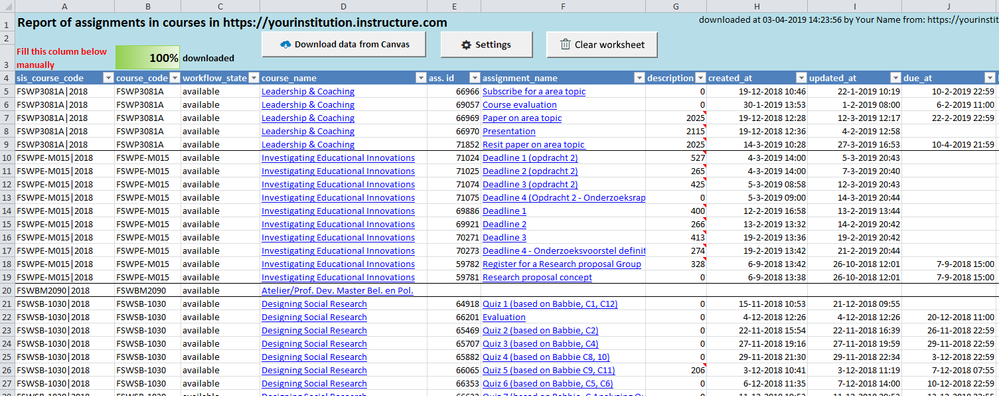
Task: Click the Download data from Canvas button
Action: click(x=343, y=45)
